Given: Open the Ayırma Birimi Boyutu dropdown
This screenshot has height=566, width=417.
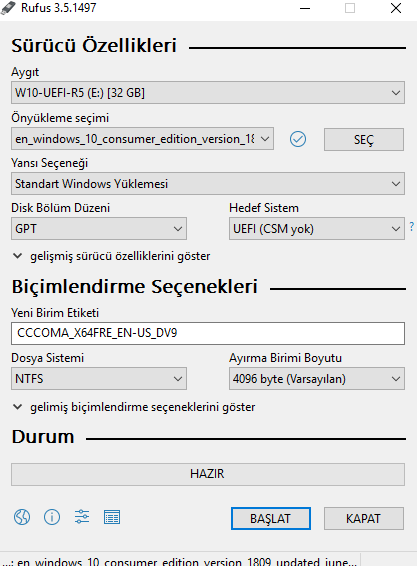Looking at the screenshot, I should [317, 379].
